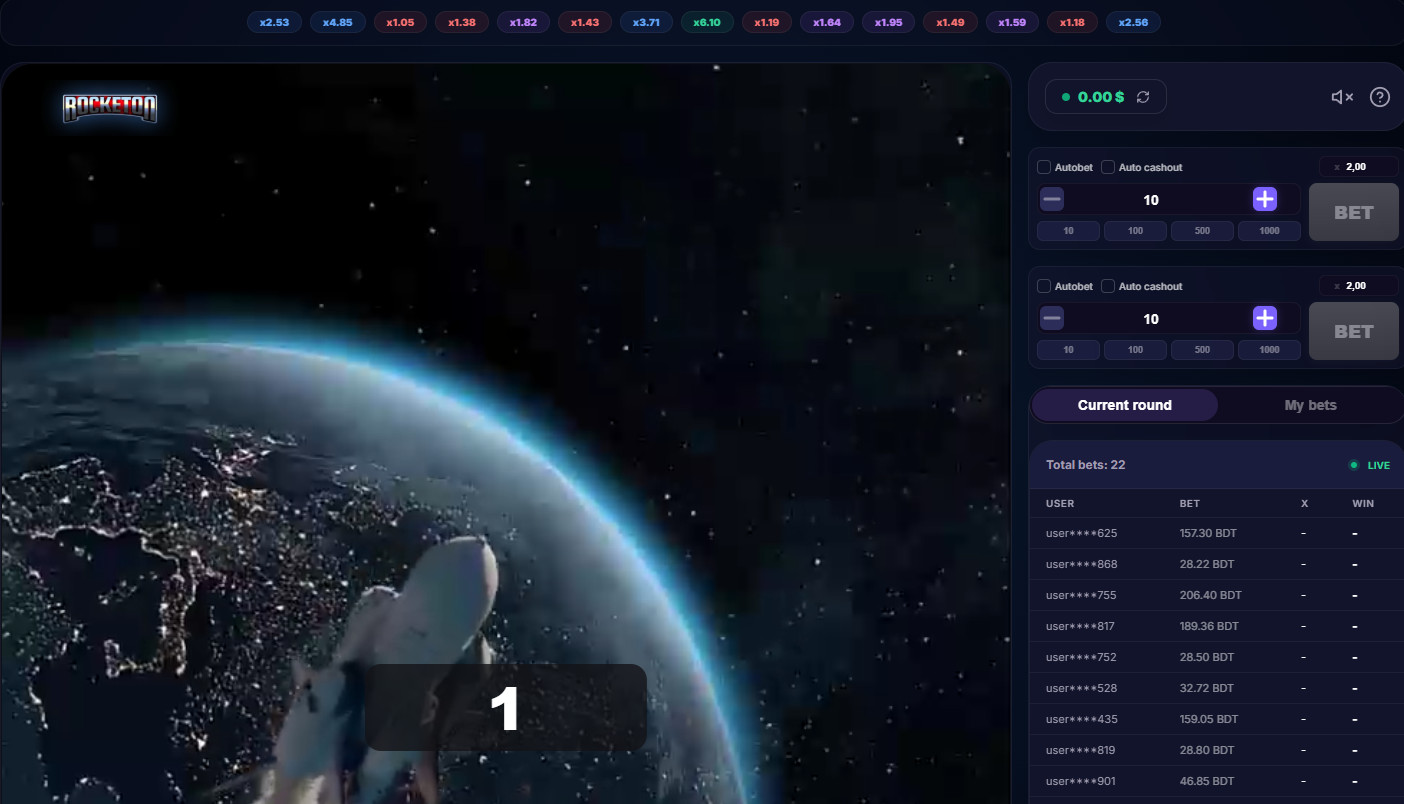
Task: Click the 46.85 BDT bet value
Action: tap(1207, 781)
